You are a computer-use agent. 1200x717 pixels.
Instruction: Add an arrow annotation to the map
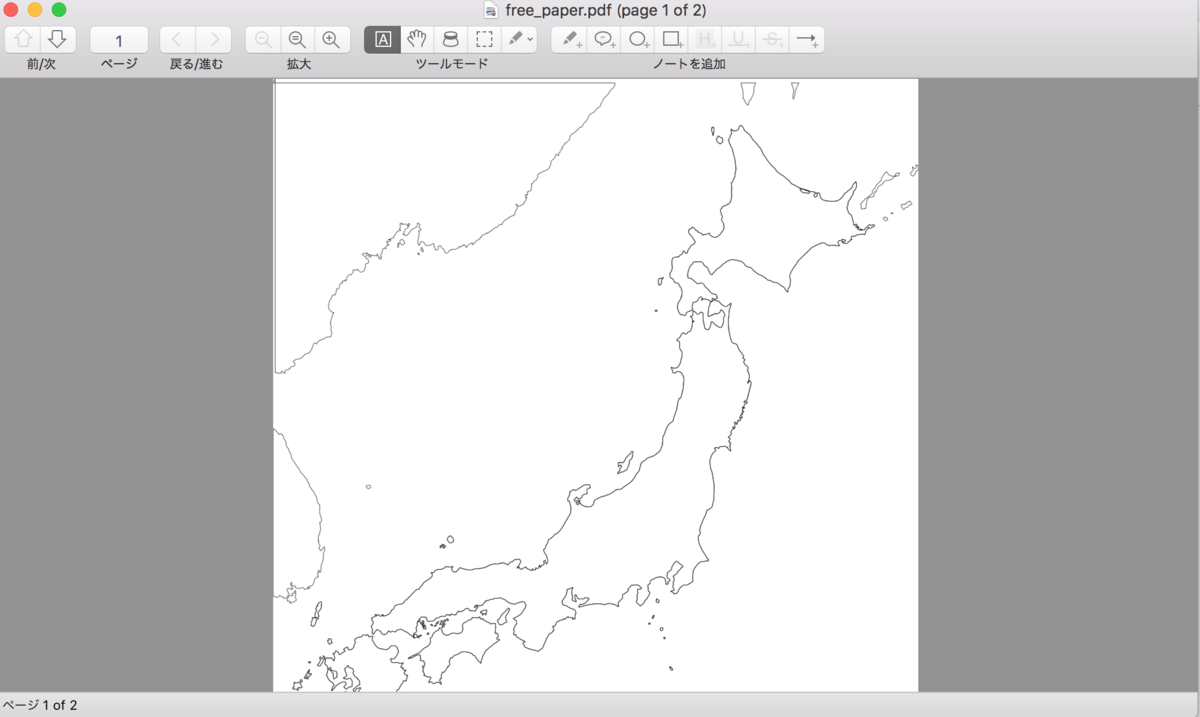point(806,39)
